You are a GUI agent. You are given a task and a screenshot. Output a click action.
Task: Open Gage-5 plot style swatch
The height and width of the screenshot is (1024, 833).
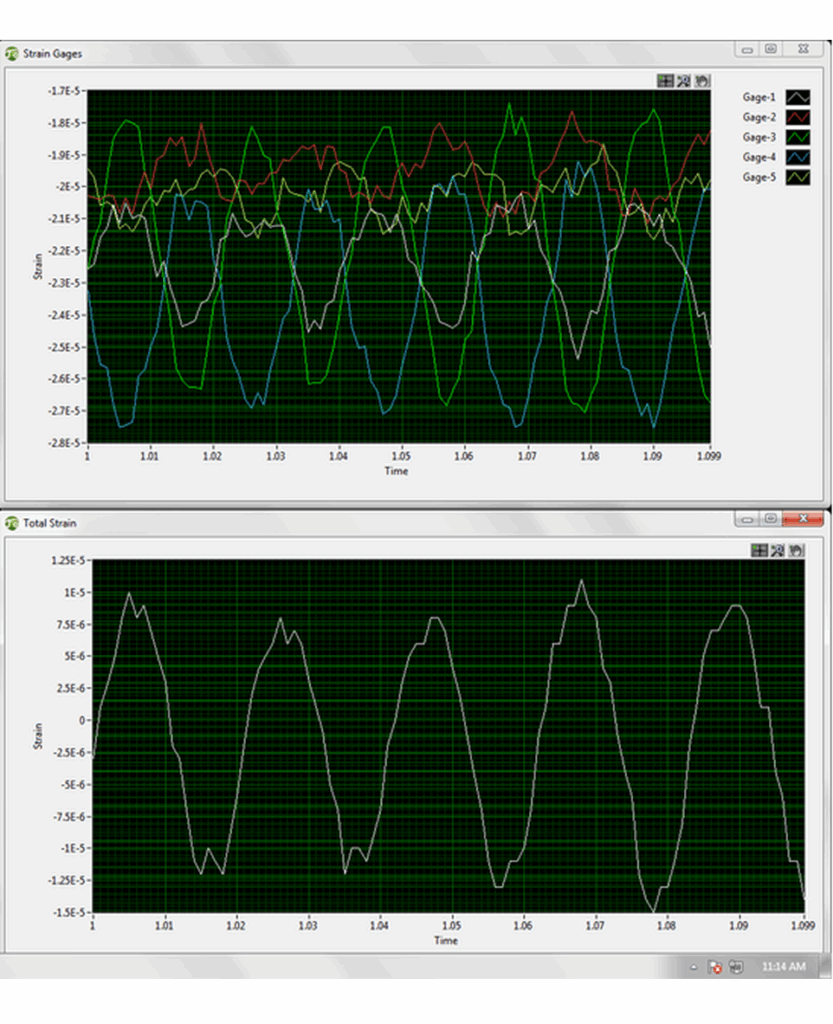click(x=798, y=177)
